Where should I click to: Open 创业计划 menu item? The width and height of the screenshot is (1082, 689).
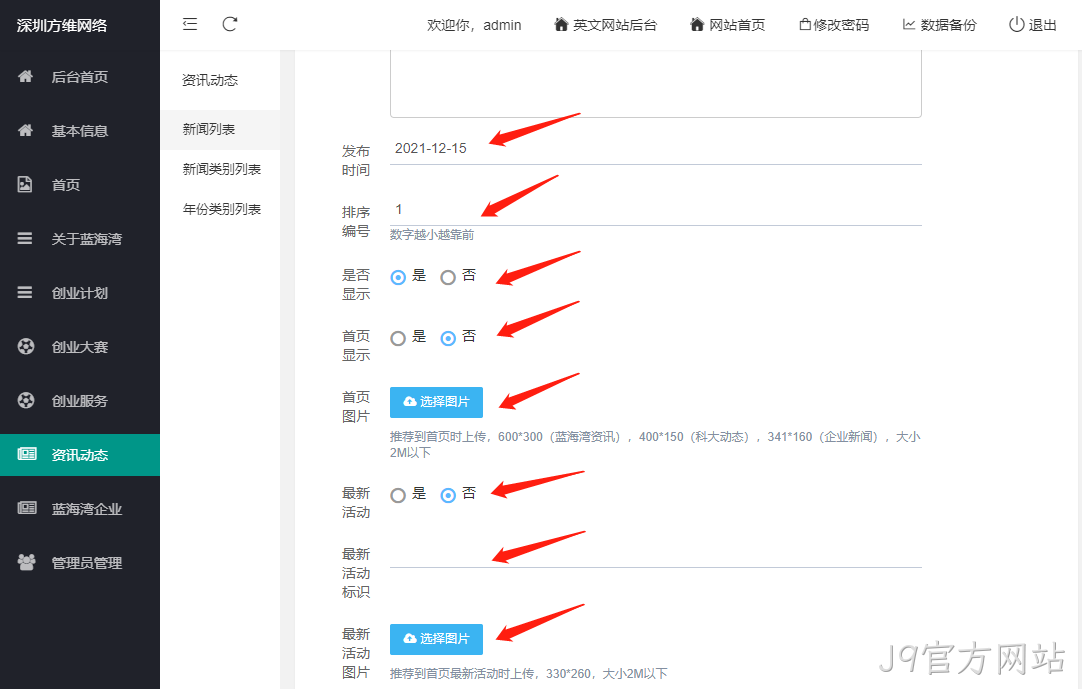coord(80,293)
